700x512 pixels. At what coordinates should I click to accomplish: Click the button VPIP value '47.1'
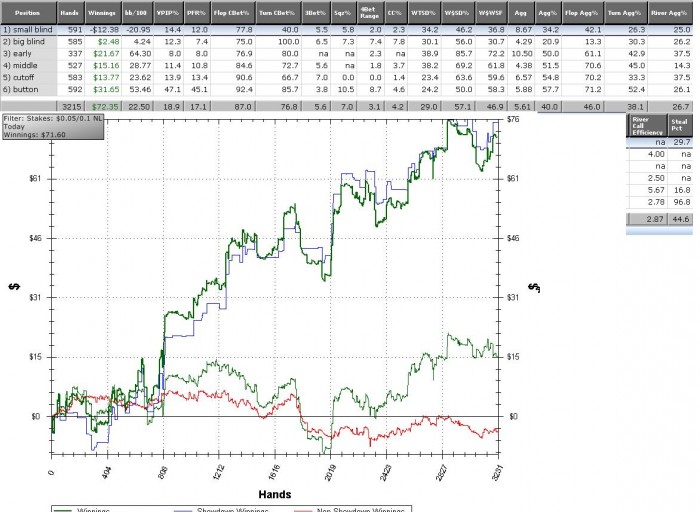[x=173, y=89]
